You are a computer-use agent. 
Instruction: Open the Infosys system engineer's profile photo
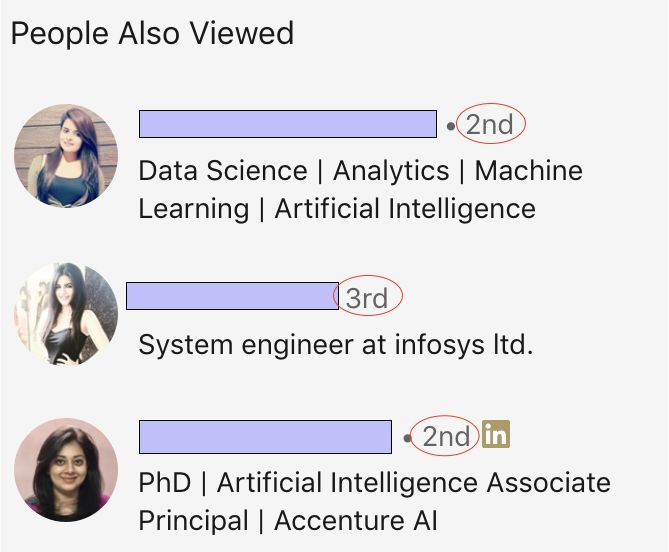tap(66, 314)
